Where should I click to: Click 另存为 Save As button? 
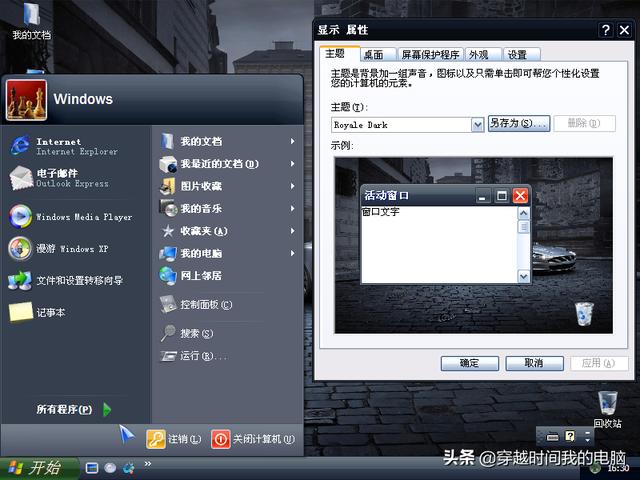click(519, 123)
